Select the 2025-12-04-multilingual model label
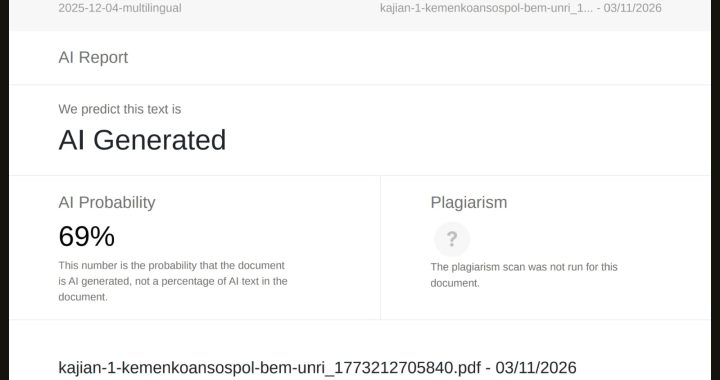Image resolution: width=720 pixels, height=380 pixels. [x=120, y=8]
